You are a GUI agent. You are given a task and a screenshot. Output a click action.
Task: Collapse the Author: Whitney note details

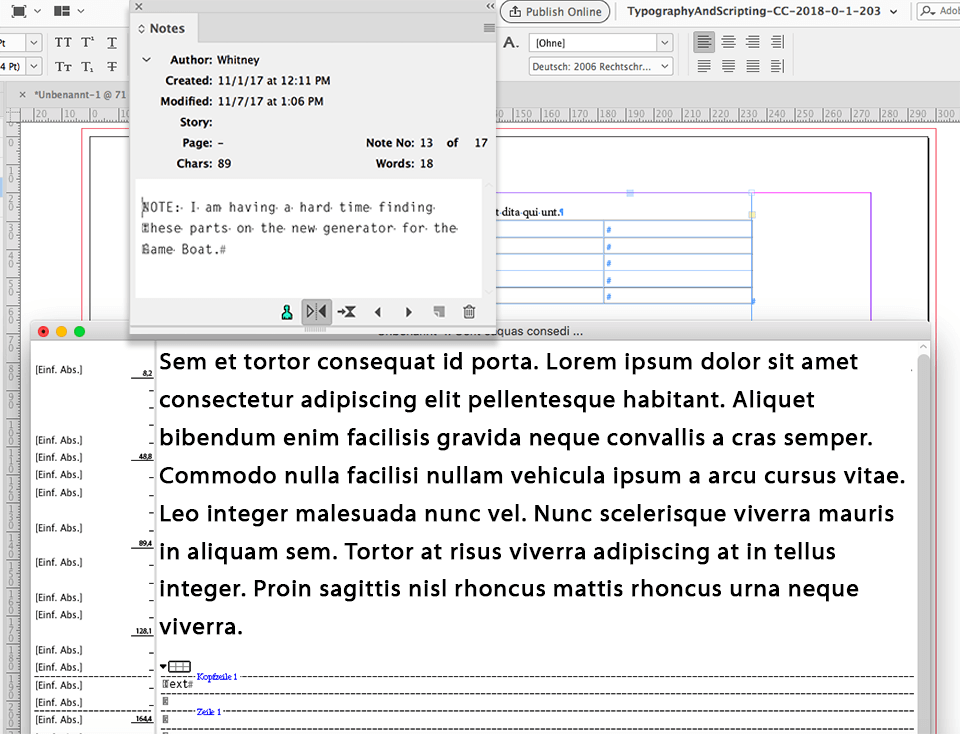coord(147,60)
